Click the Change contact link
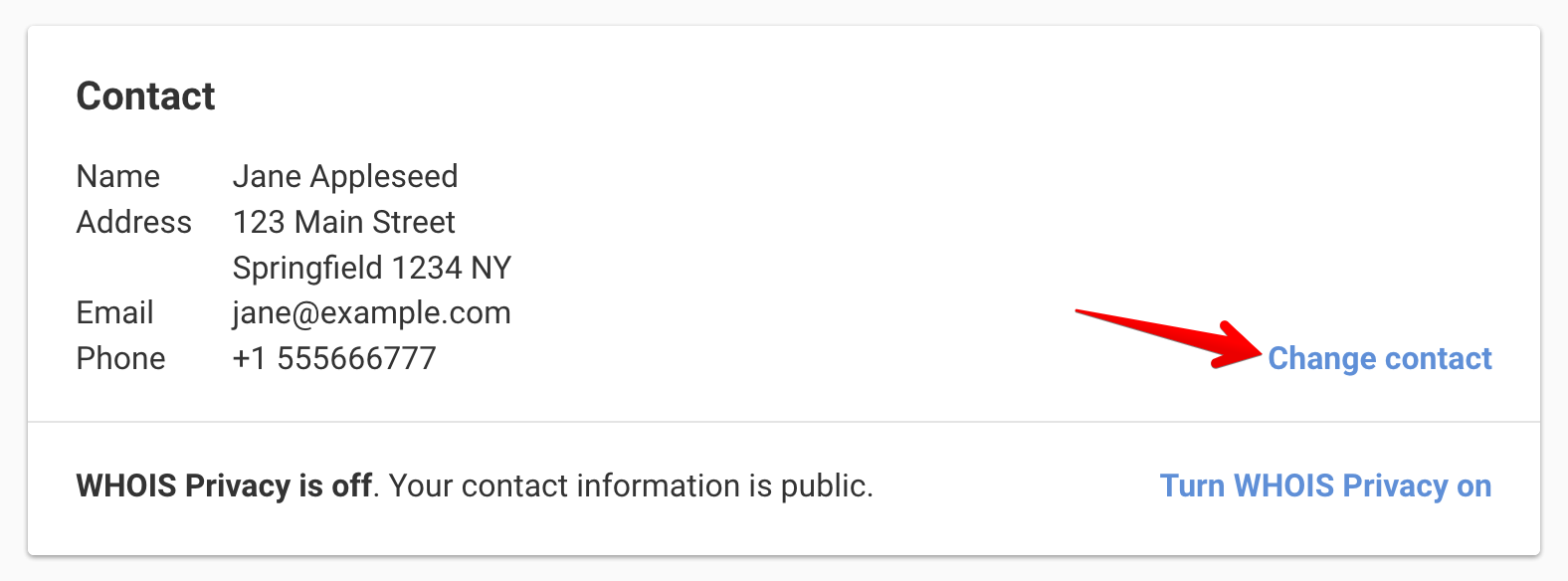 point(1379,358)
